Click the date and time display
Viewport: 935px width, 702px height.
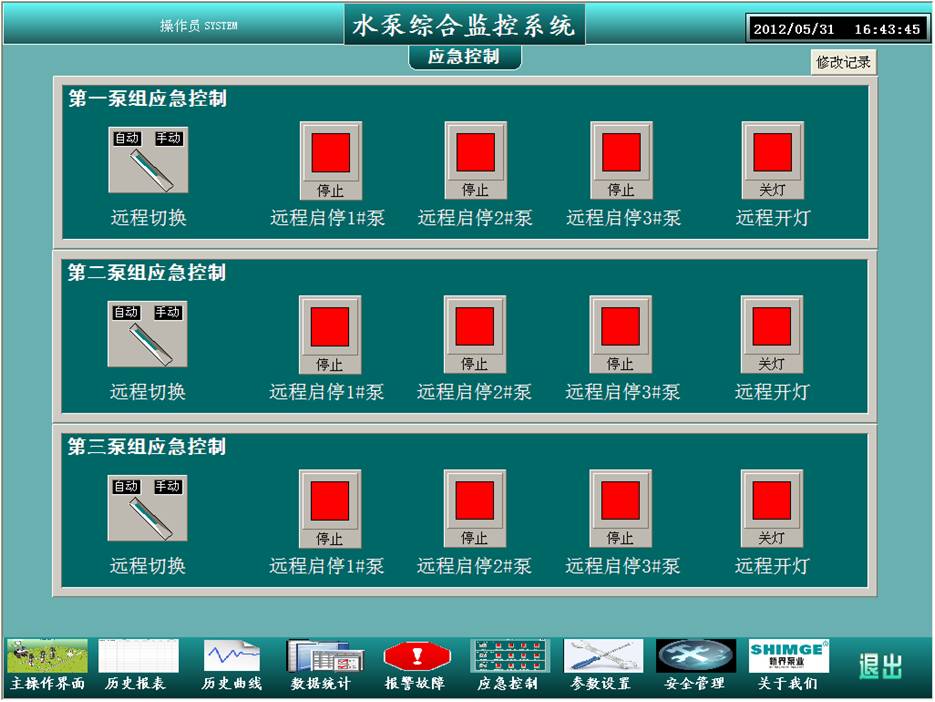tap(836, 29)
